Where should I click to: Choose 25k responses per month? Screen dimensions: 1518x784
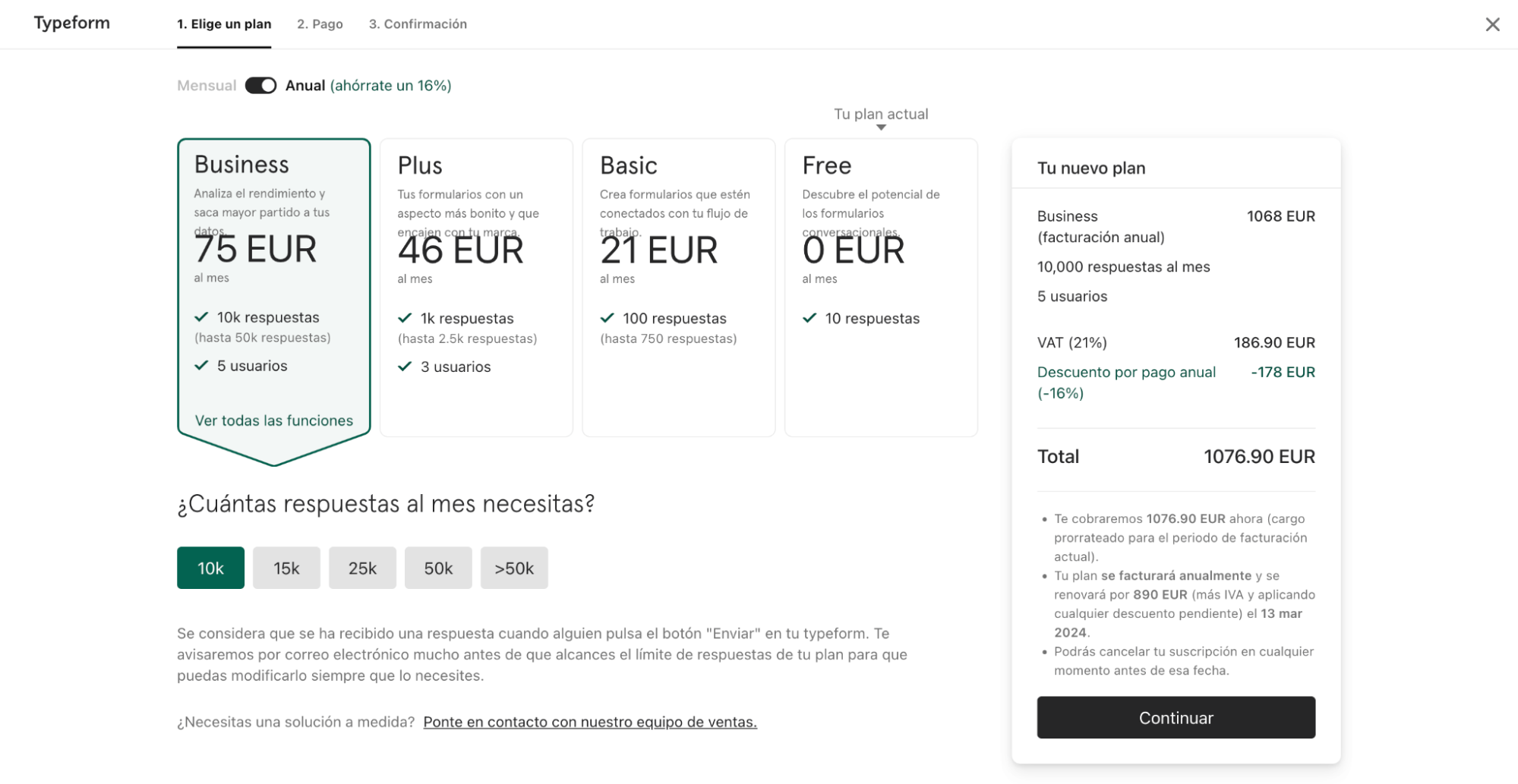362,568
